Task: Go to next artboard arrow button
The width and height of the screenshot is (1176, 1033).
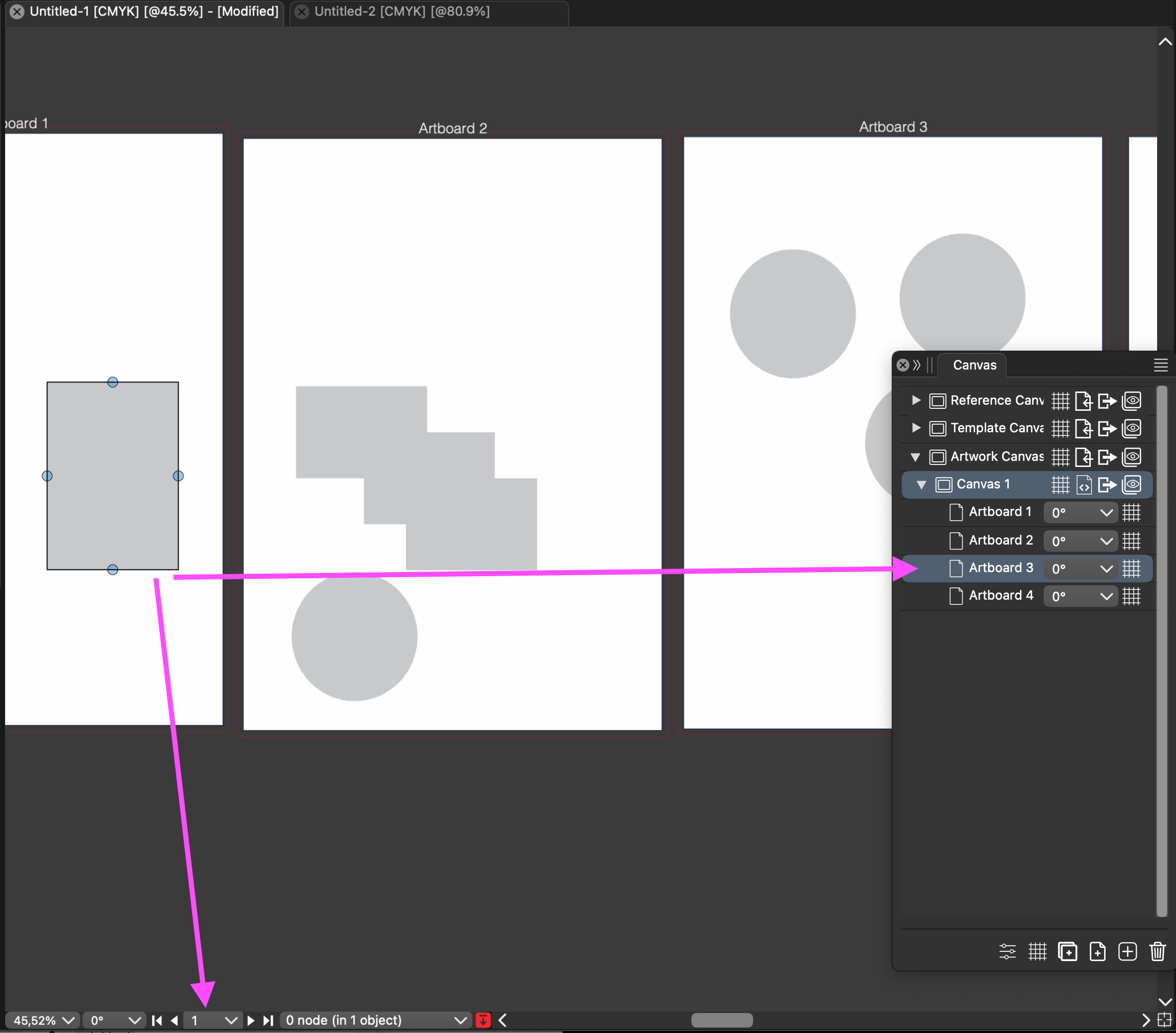Action: pos(251,1020)
